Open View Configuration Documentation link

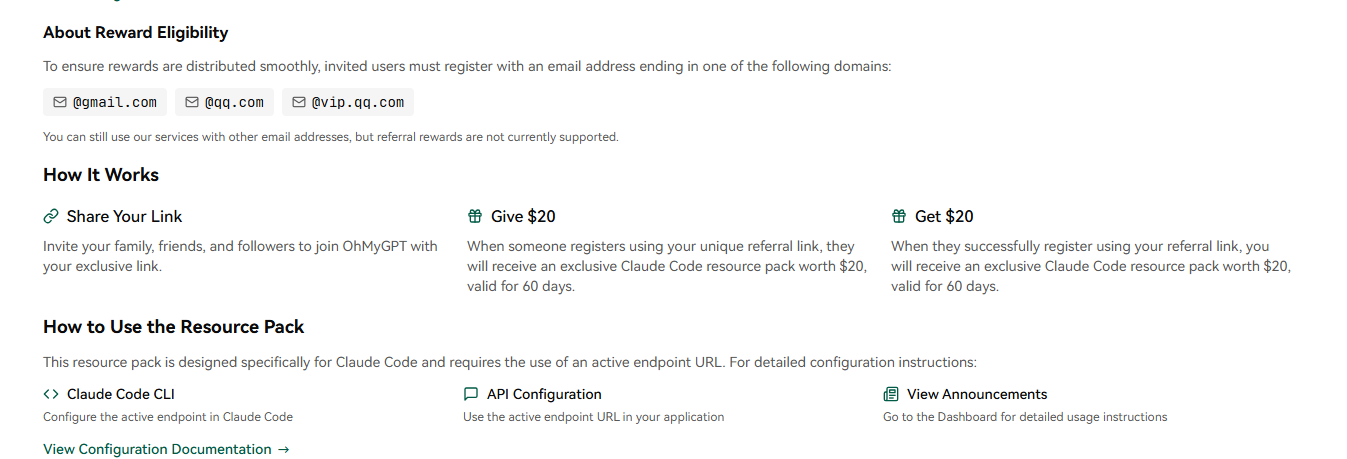click(166, 449)
